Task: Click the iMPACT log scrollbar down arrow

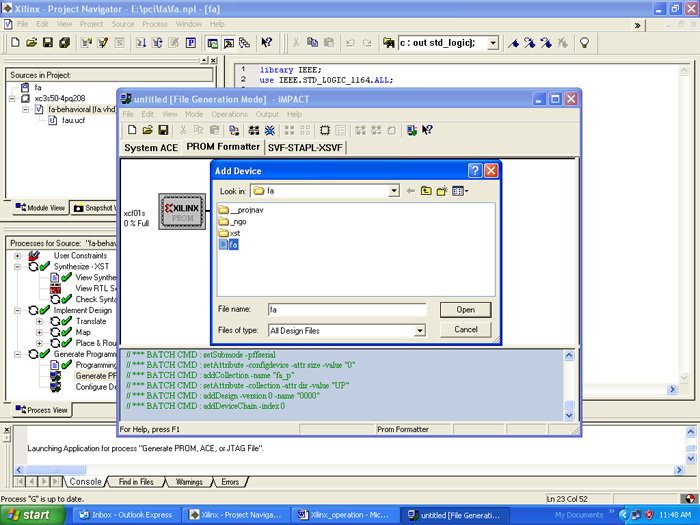Action: 569,415
